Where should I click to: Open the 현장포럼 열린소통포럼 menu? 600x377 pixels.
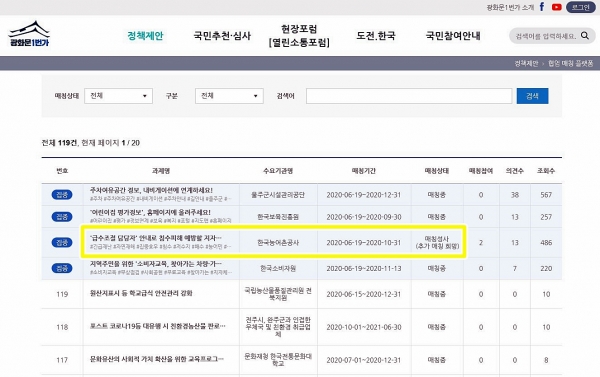[x=299, y=36]
